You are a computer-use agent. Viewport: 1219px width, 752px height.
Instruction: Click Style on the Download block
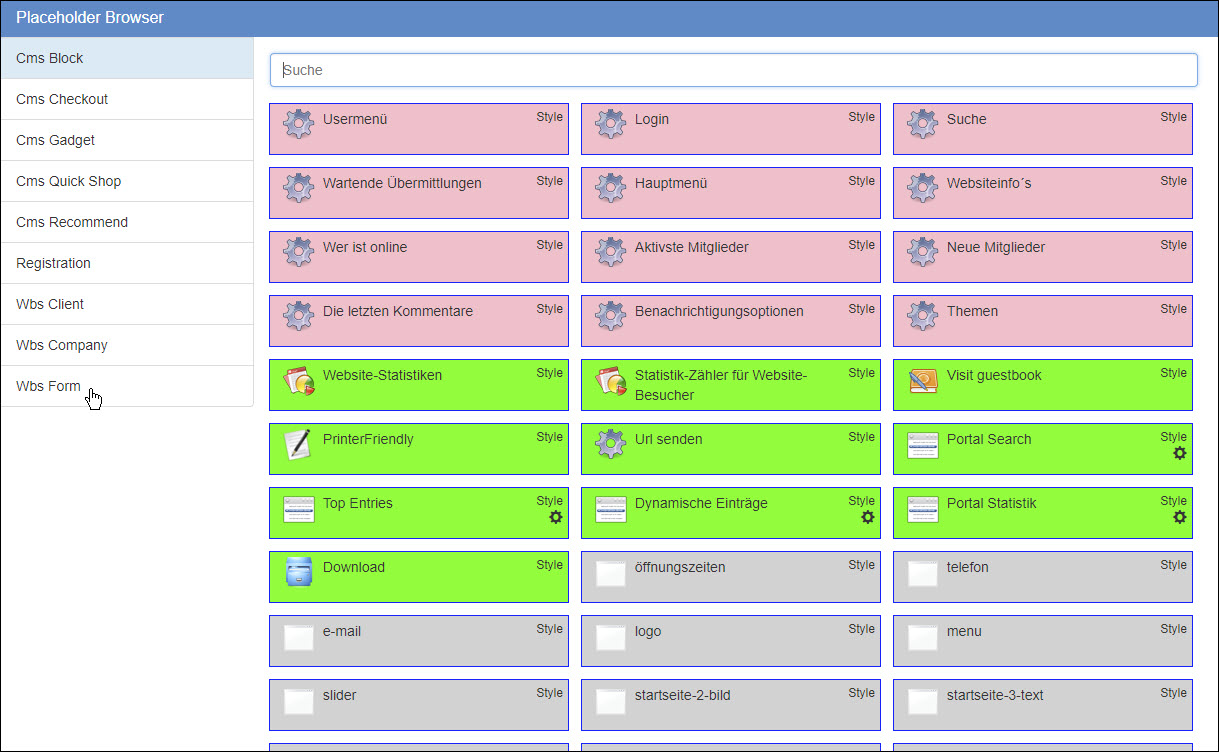tap(550, 565)
